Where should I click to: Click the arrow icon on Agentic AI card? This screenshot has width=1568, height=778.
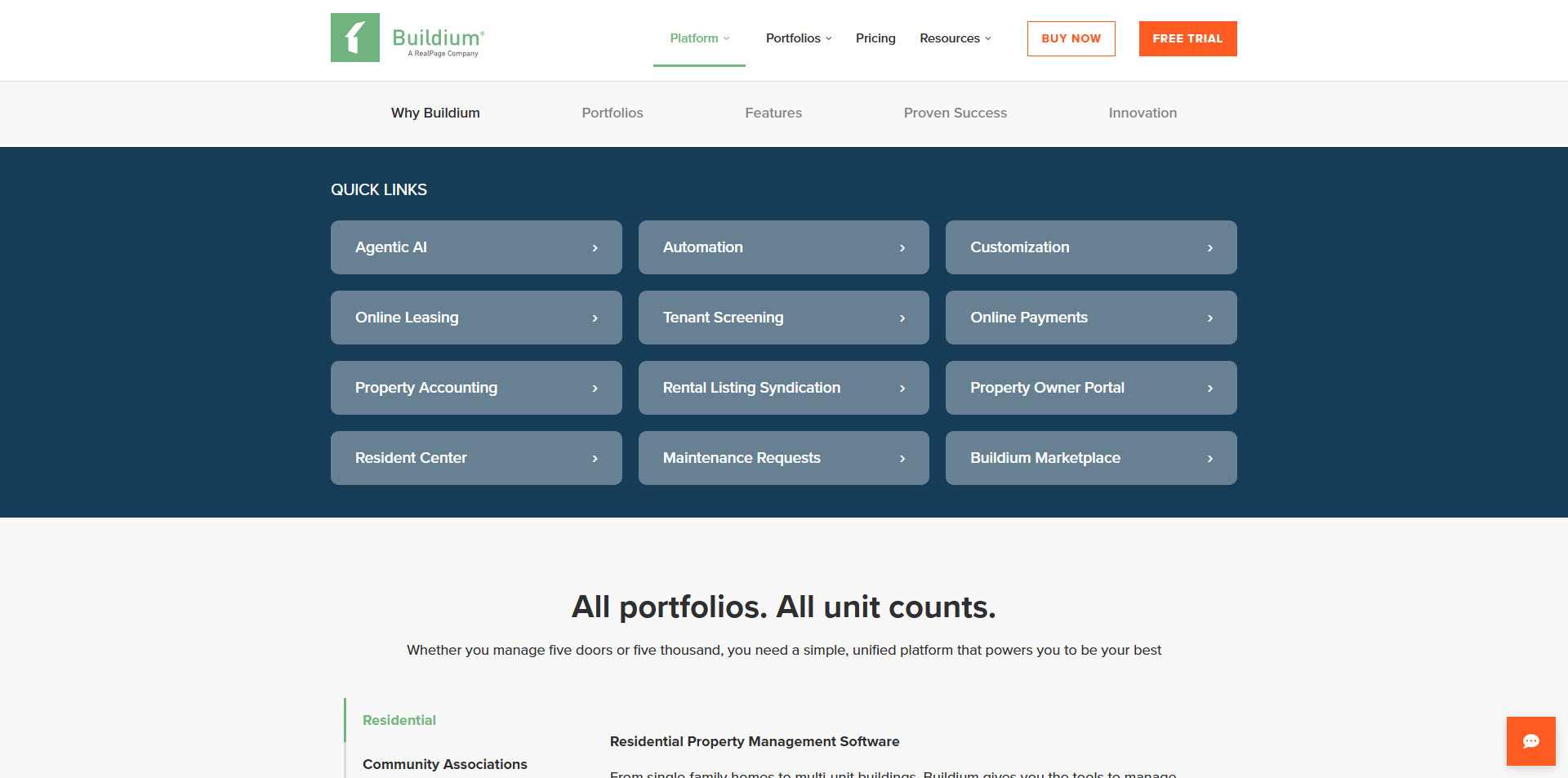point(595,247)
